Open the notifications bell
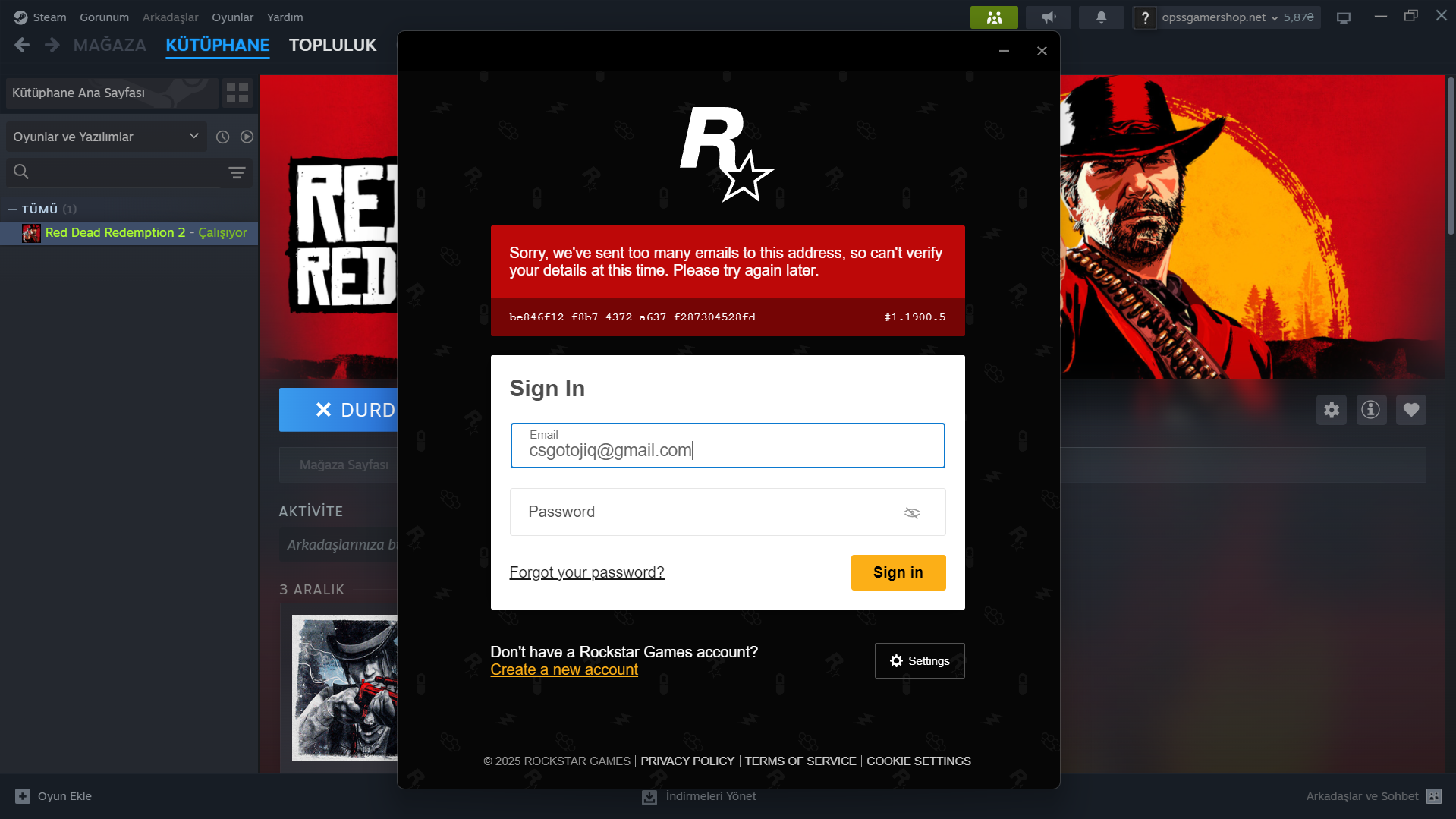The image size is (1456, 819). (x=1101, y=17)
